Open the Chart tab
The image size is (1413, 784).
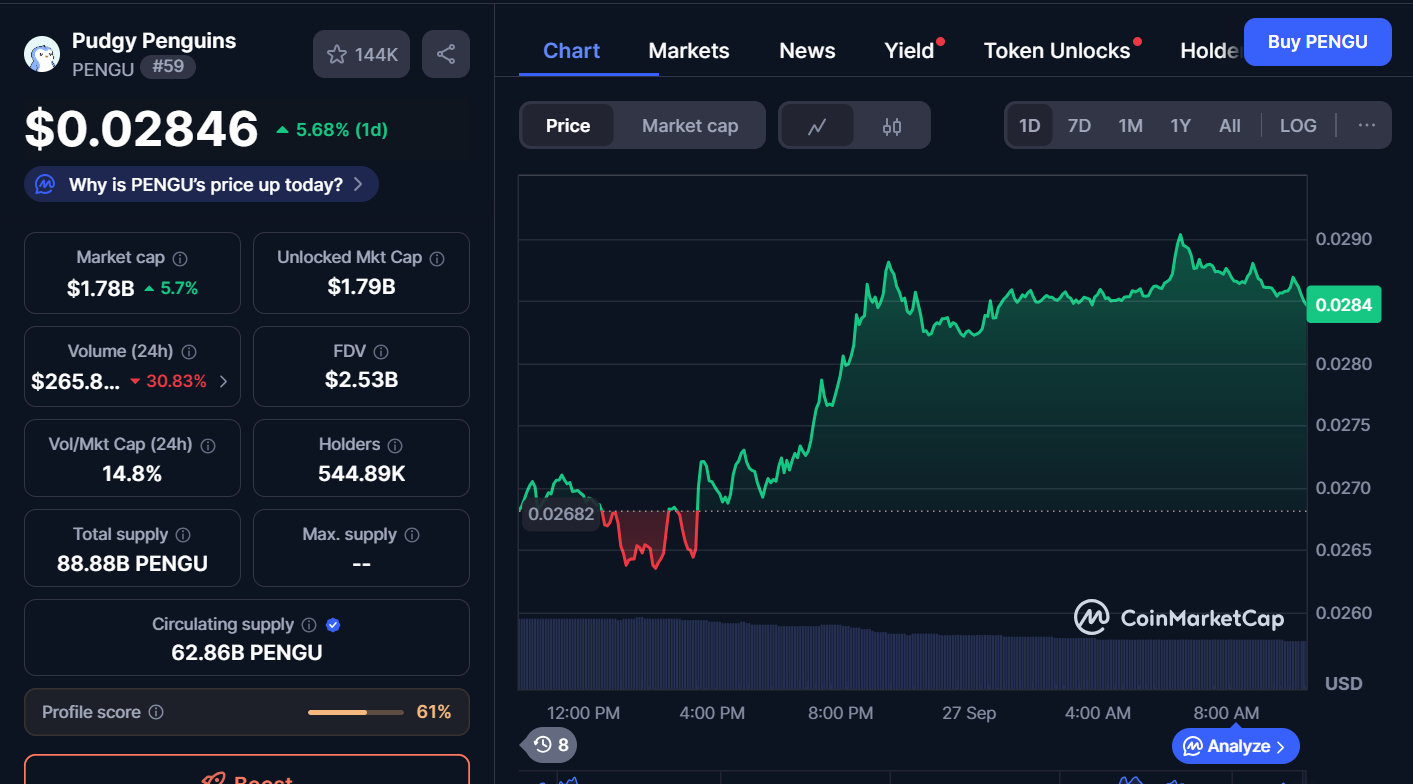(572, 51)
